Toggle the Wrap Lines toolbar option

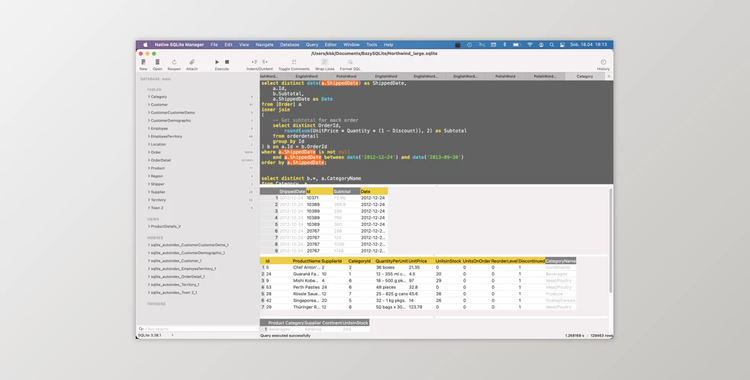(x=325, y=62)
